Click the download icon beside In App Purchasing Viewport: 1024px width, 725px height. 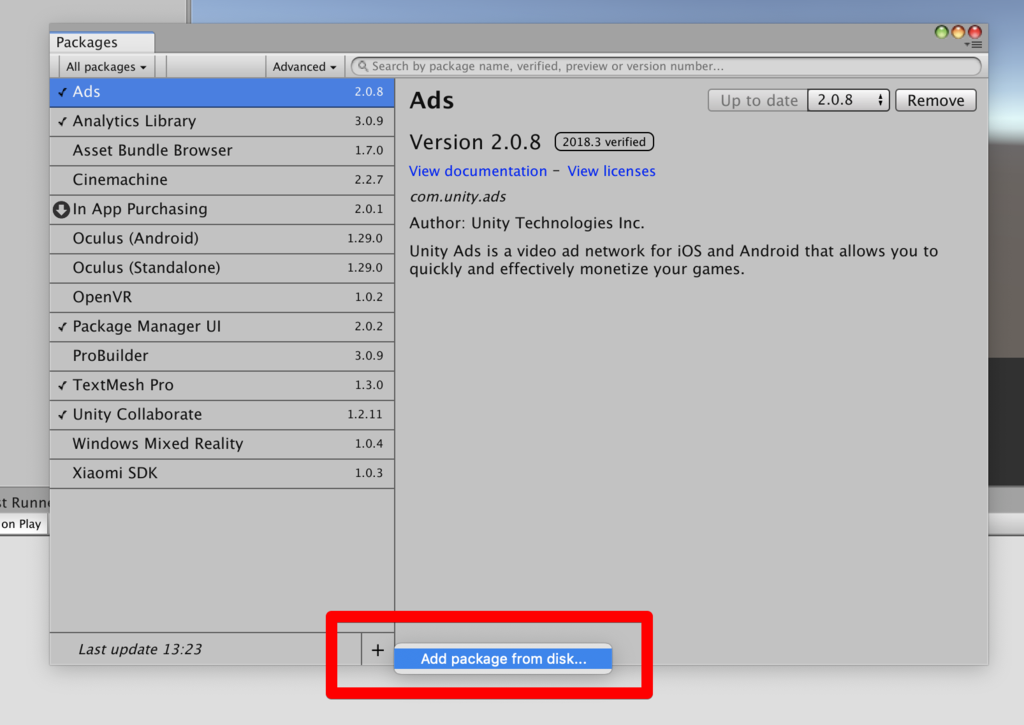(61, 210)
